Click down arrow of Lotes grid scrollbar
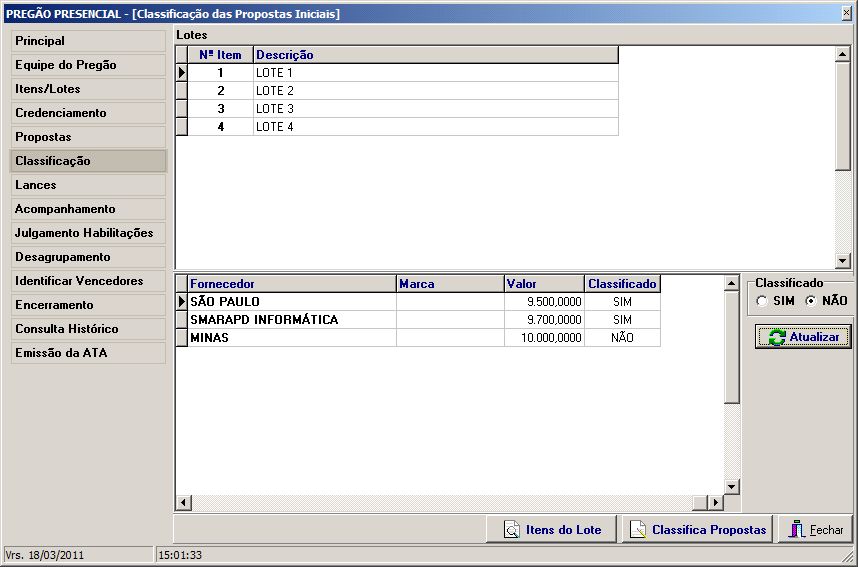The height and width of the screenshot is (567, 858). (x=843, y=261)
